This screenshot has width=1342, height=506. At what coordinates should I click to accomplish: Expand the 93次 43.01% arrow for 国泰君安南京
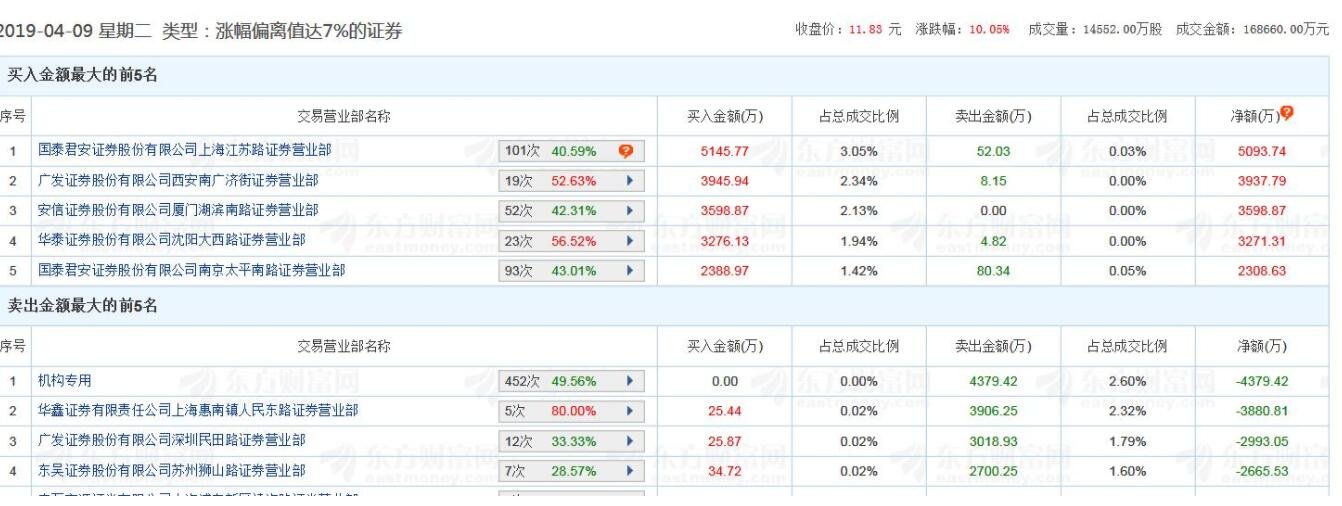tap(629, 271)
